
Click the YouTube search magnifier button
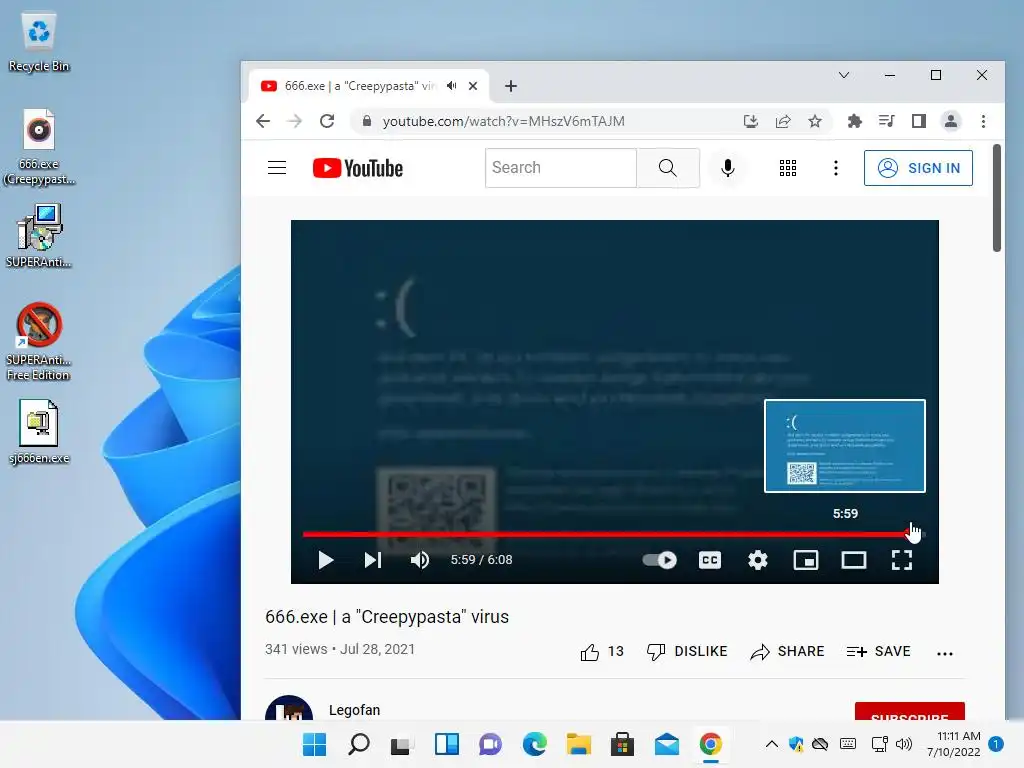[x=667, y=168]
